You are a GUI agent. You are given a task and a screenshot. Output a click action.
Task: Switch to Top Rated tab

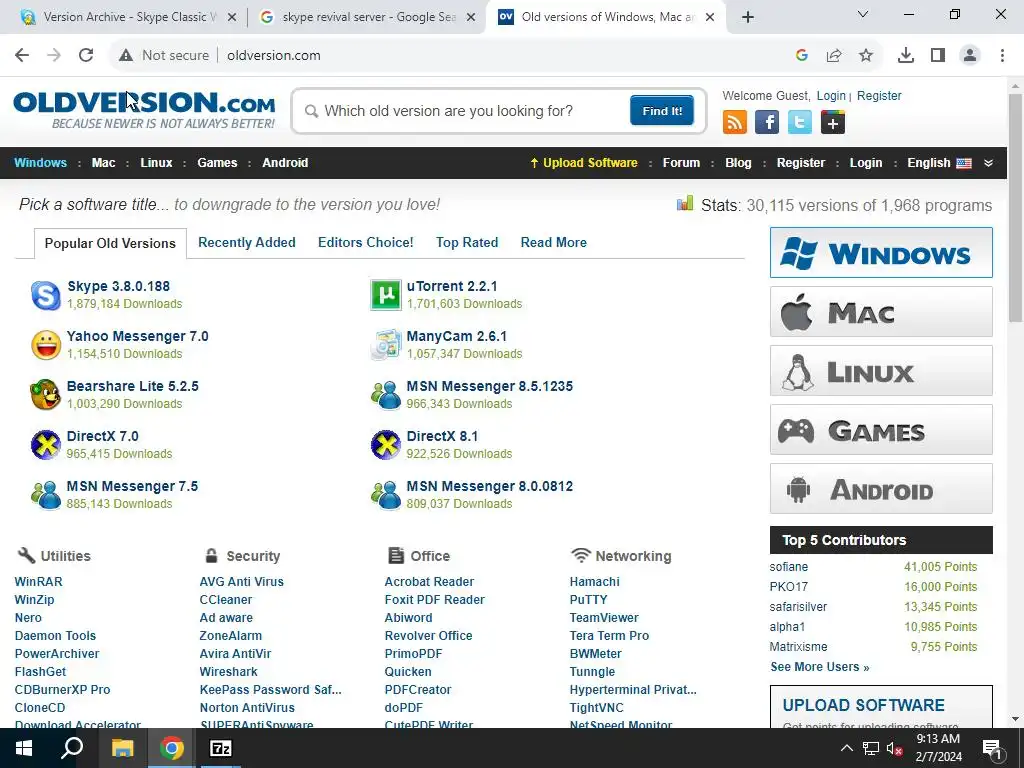point(467,242)
